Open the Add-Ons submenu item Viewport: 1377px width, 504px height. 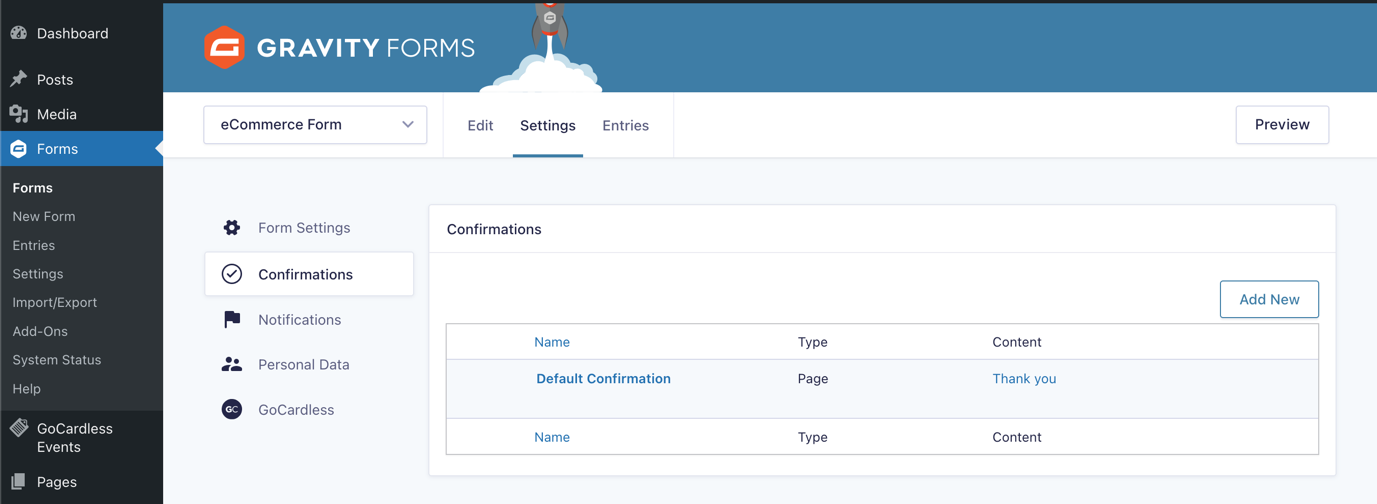point(40,331)
